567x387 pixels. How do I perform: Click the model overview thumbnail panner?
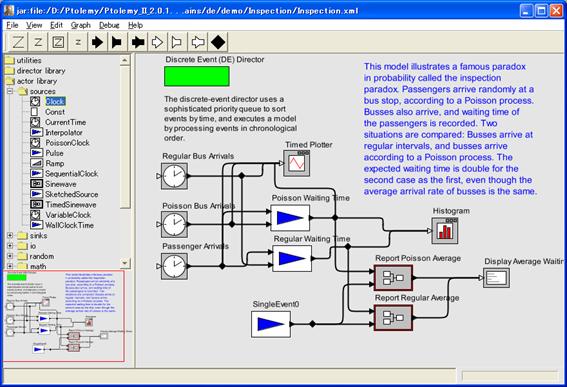64,316
